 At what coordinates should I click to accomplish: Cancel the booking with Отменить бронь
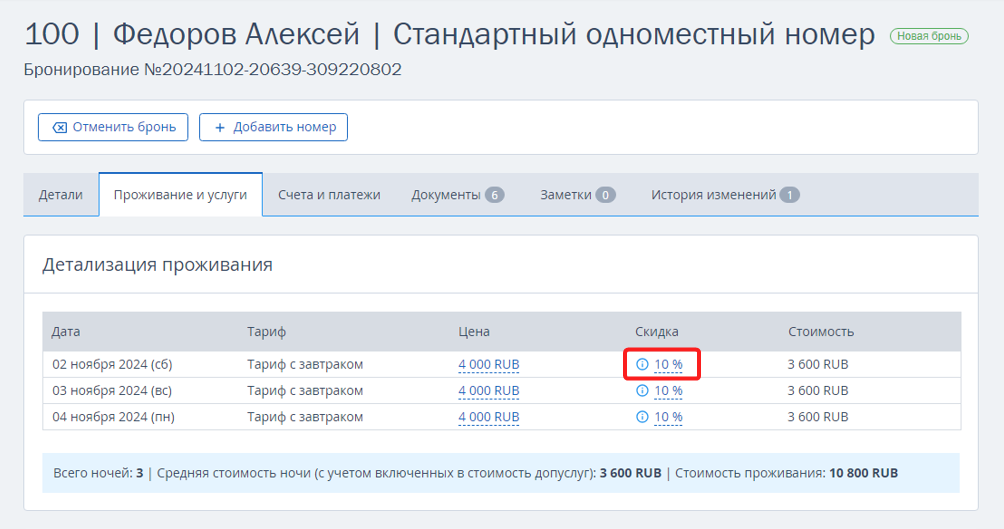click(x=113, y=127)
